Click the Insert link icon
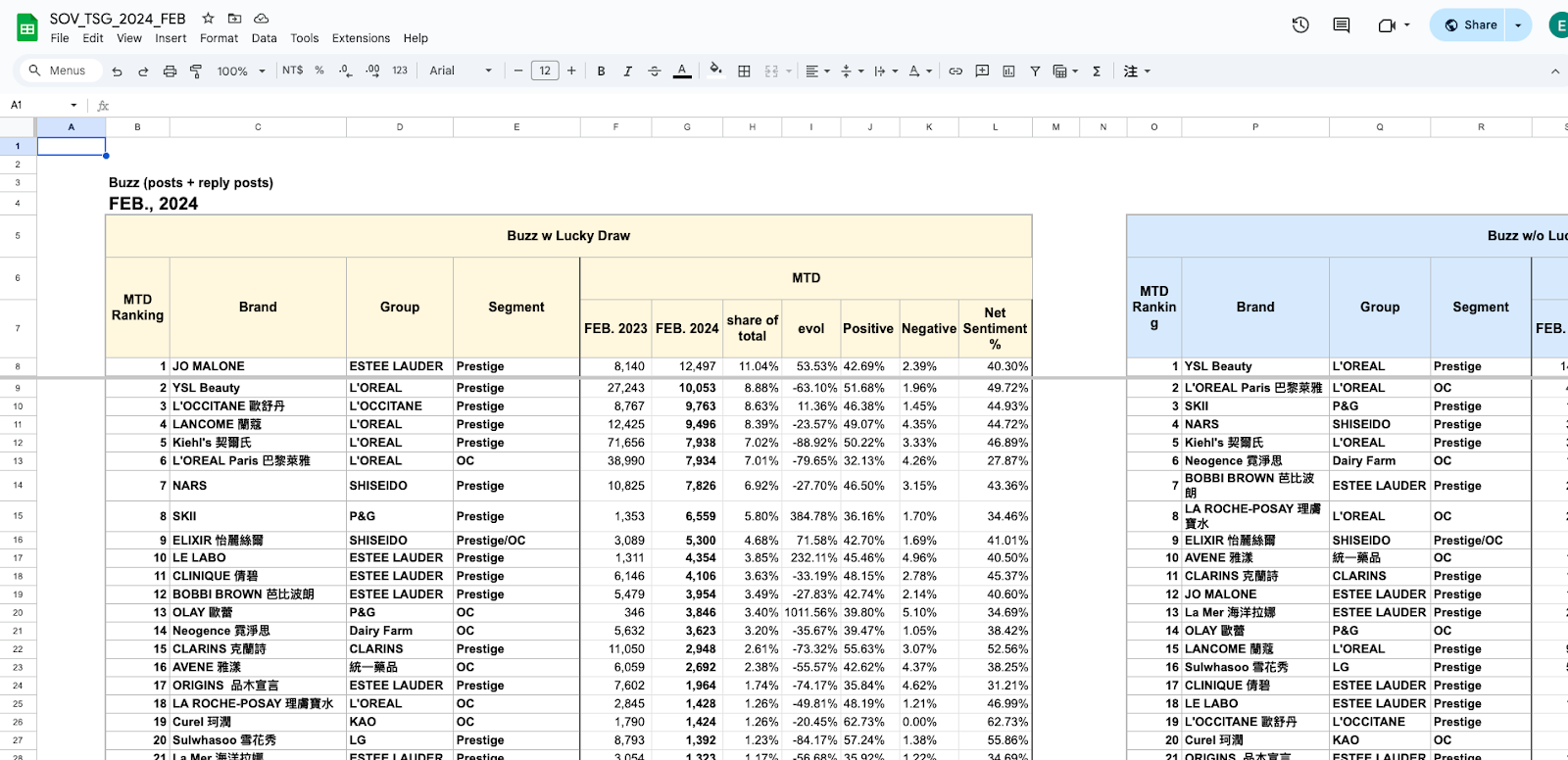Viewport: 1568px width, 760px height. pyautogui.click(x=955, y=71)
